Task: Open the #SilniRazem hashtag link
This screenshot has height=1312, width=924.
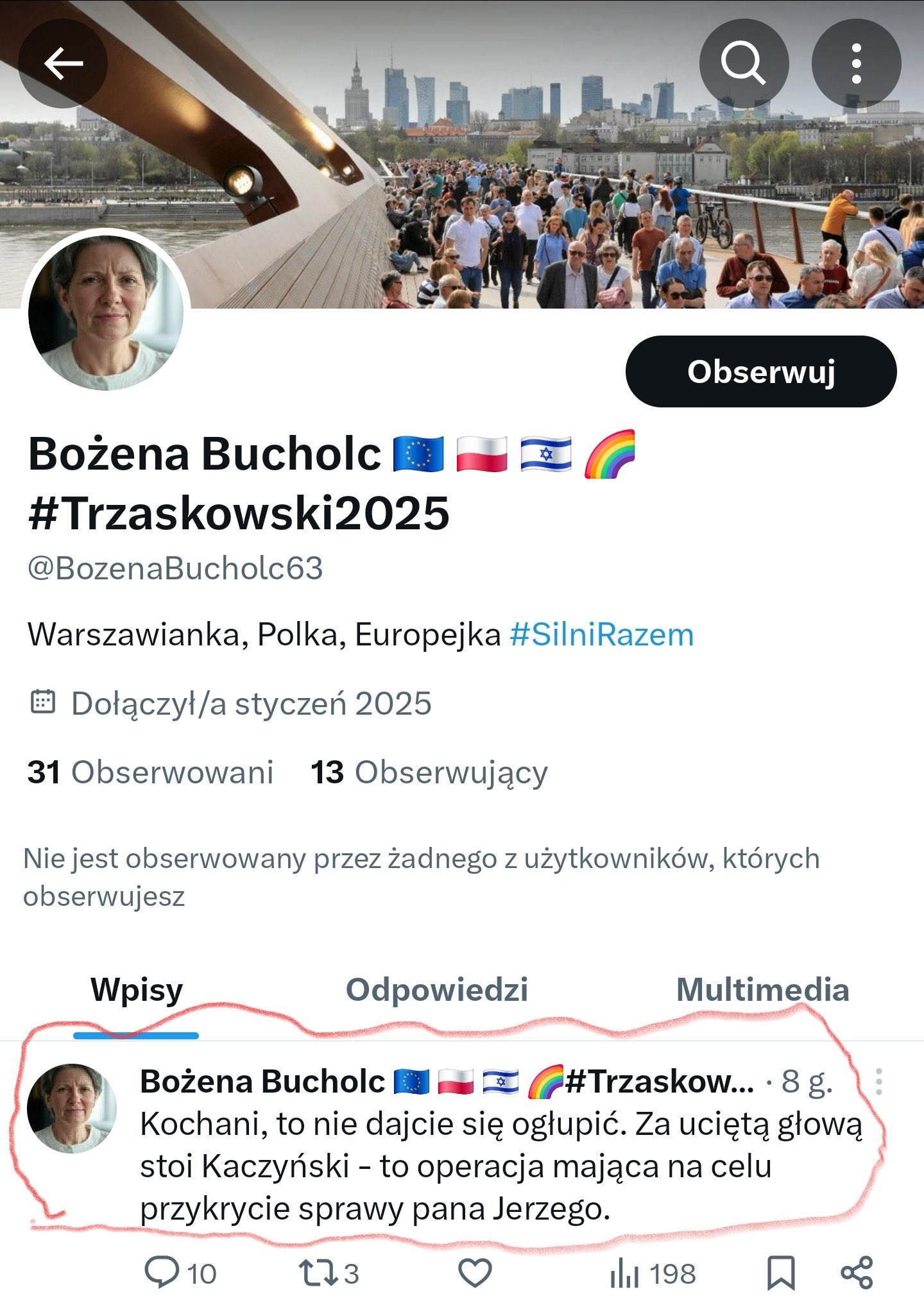Action: 601,635
